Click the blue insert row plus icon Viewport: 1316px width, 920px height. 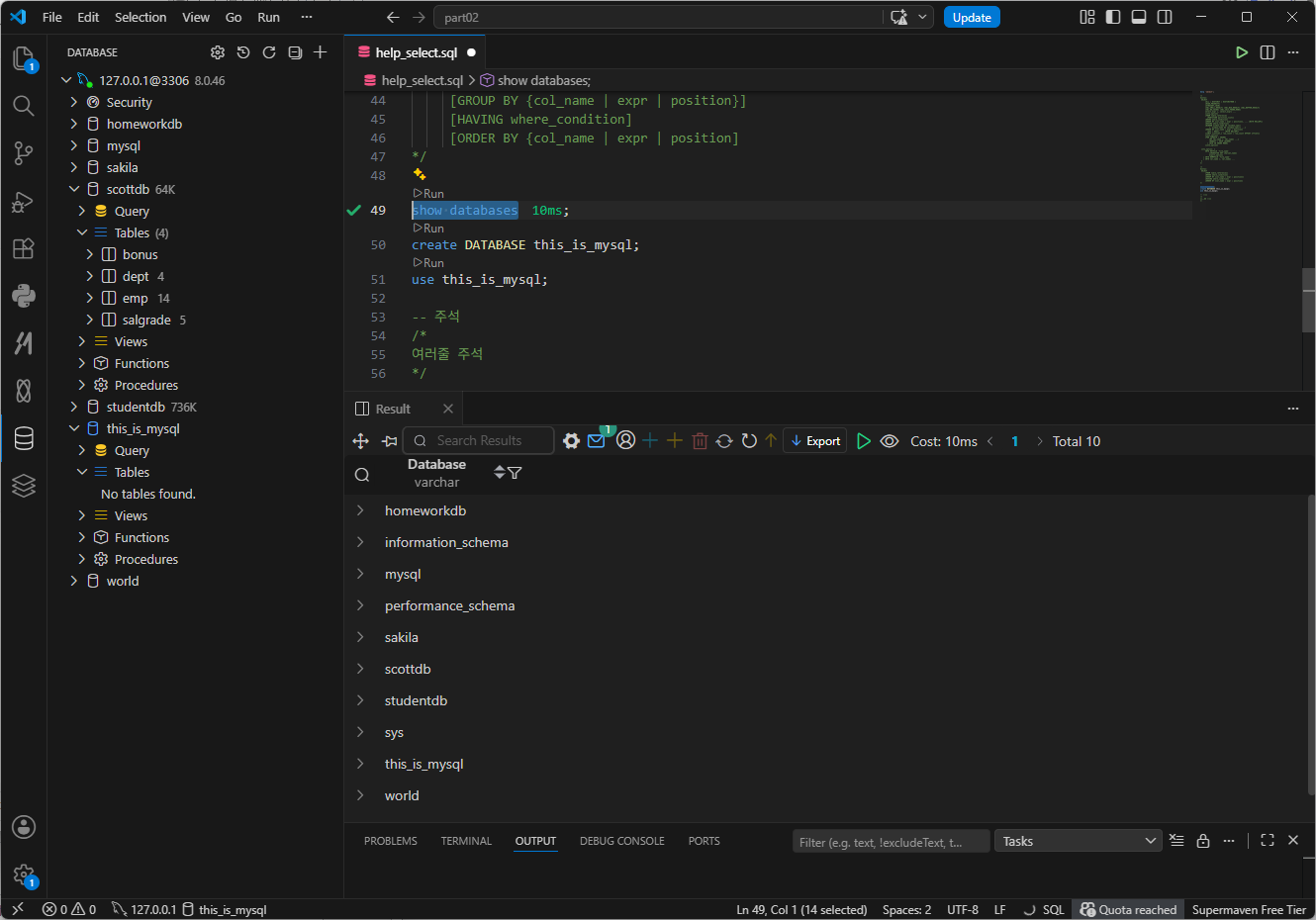[x=650, y=441]
